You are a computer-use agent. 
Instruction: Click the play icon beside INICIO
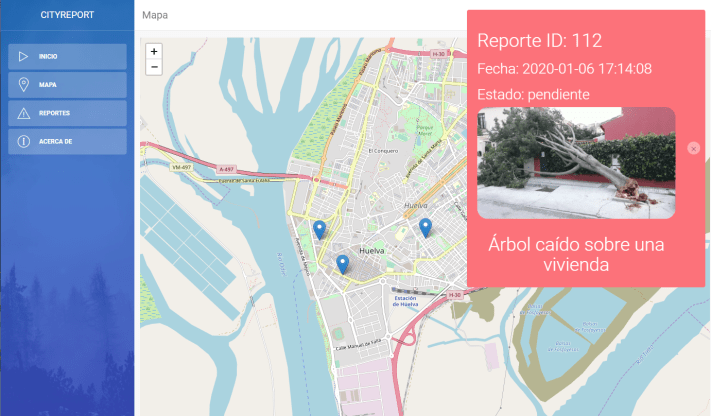pyautogui.click(x=23, y=57)
